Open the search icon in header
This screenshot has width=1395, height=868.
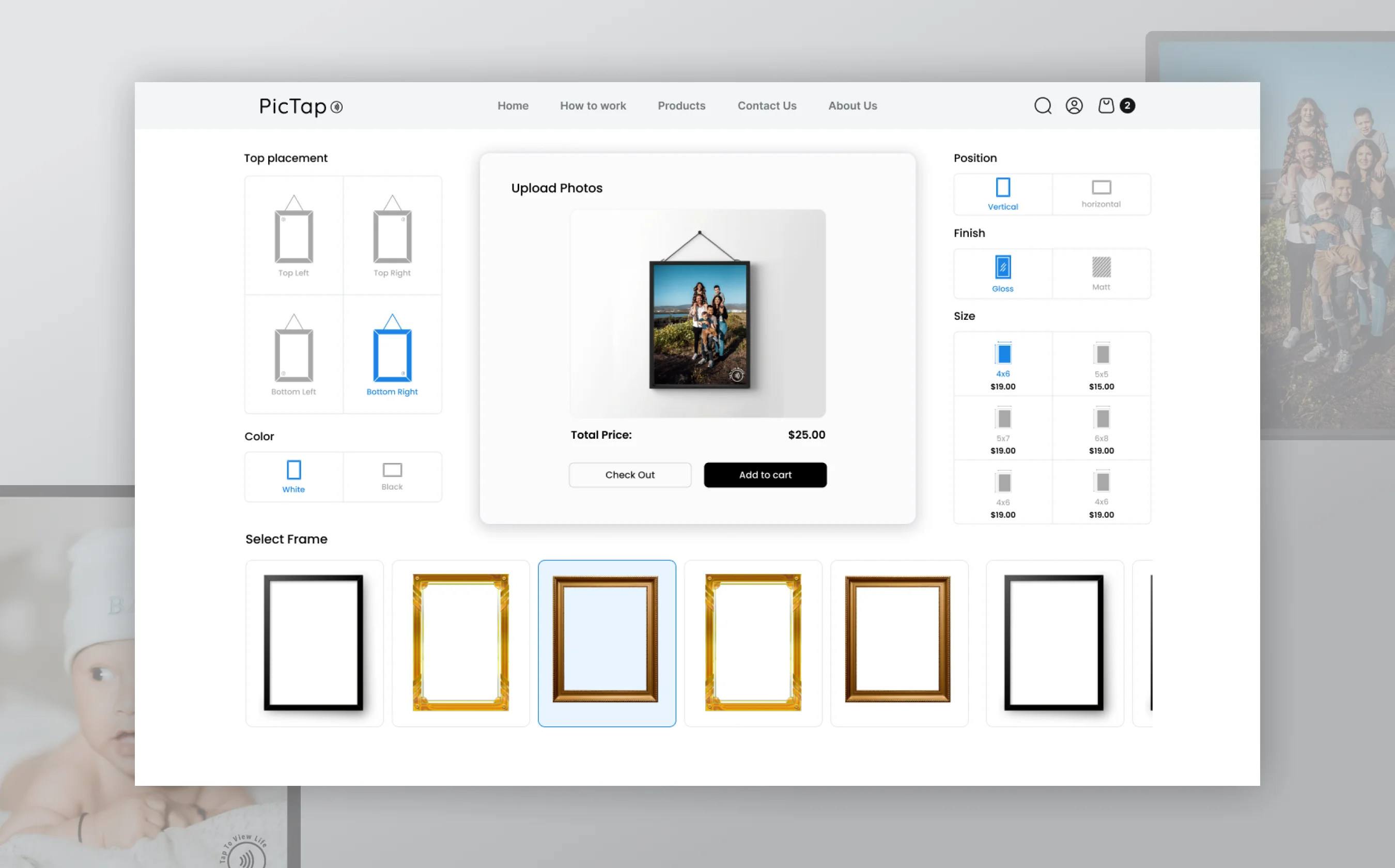pyautogui.click(x=1043, y=105)
